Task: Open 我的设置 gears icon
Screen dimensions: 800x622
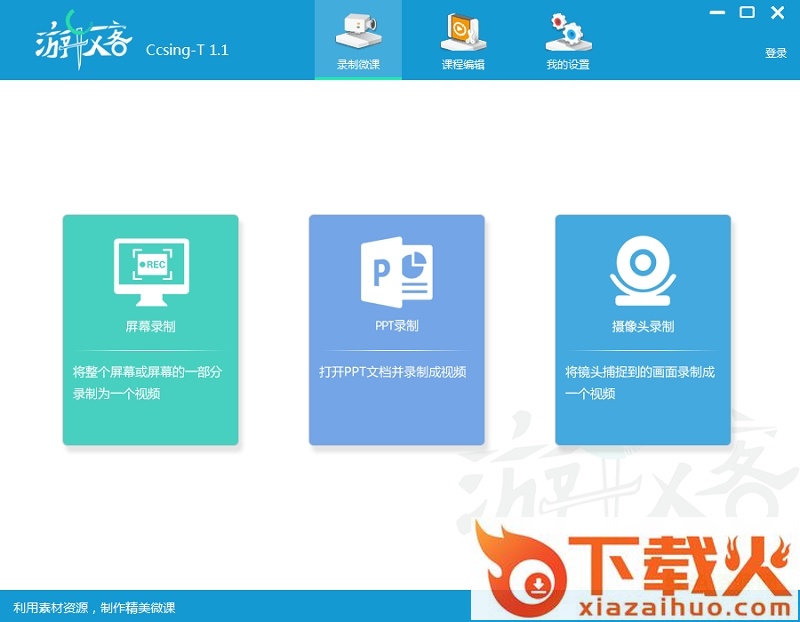Action: click(568, 33)
